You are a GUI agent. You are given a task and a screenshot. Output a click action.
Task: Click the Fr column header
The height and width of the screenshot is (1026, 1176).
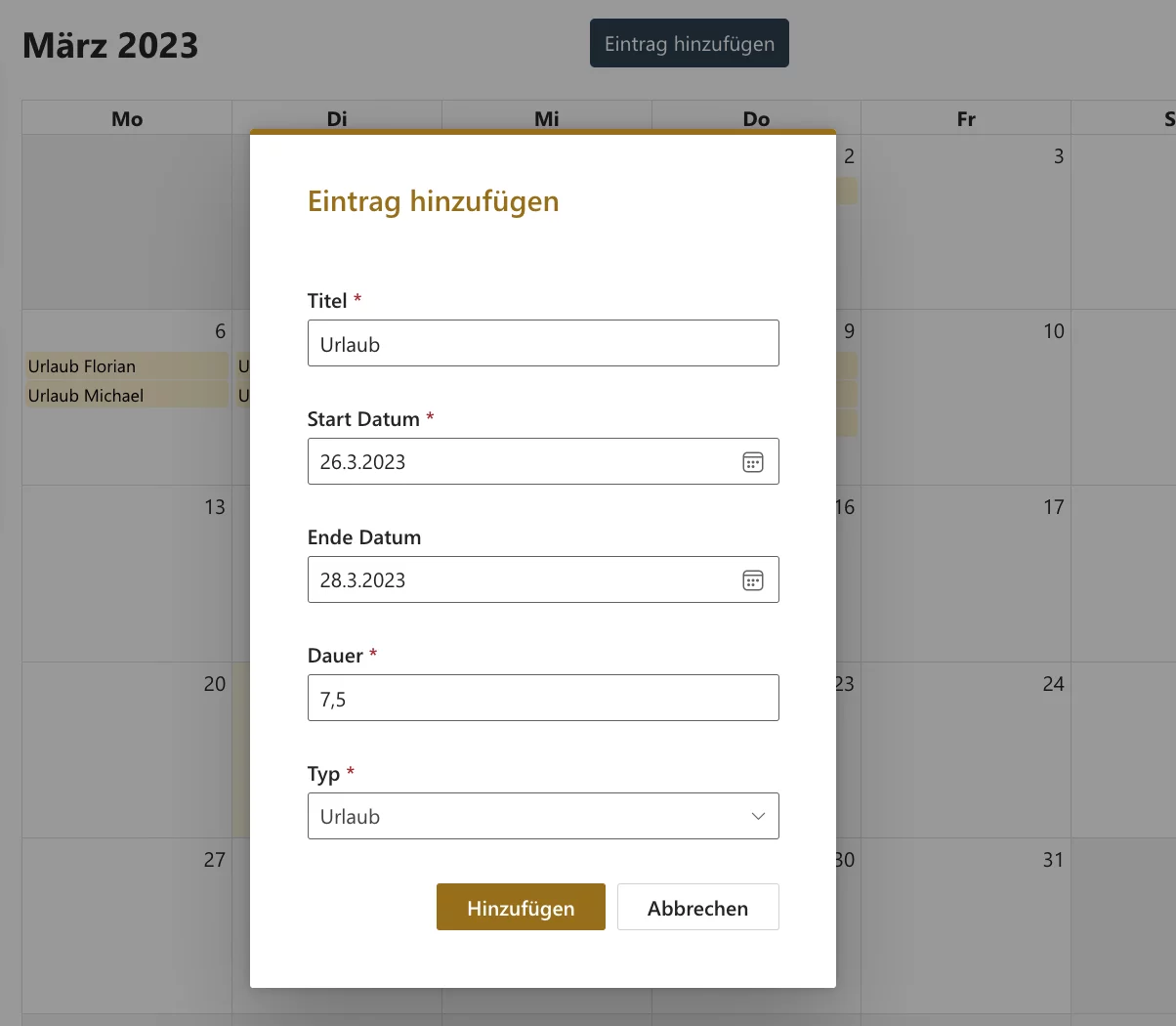[965, 118]
